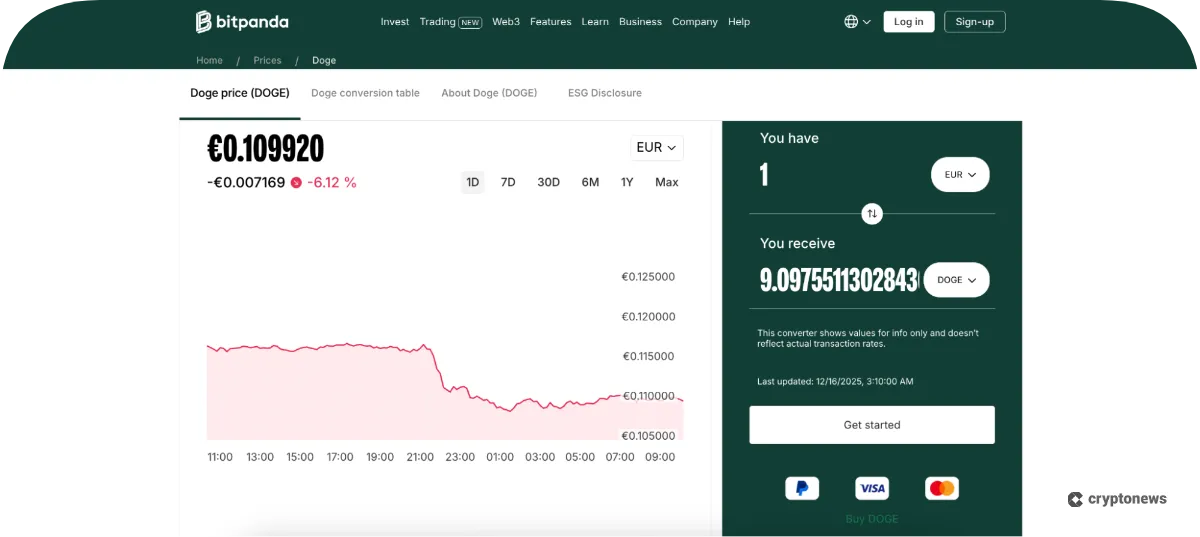This screenshot has width=1200, height=537.
Task: Select the 30D chart range
Action: coord(549,182)
